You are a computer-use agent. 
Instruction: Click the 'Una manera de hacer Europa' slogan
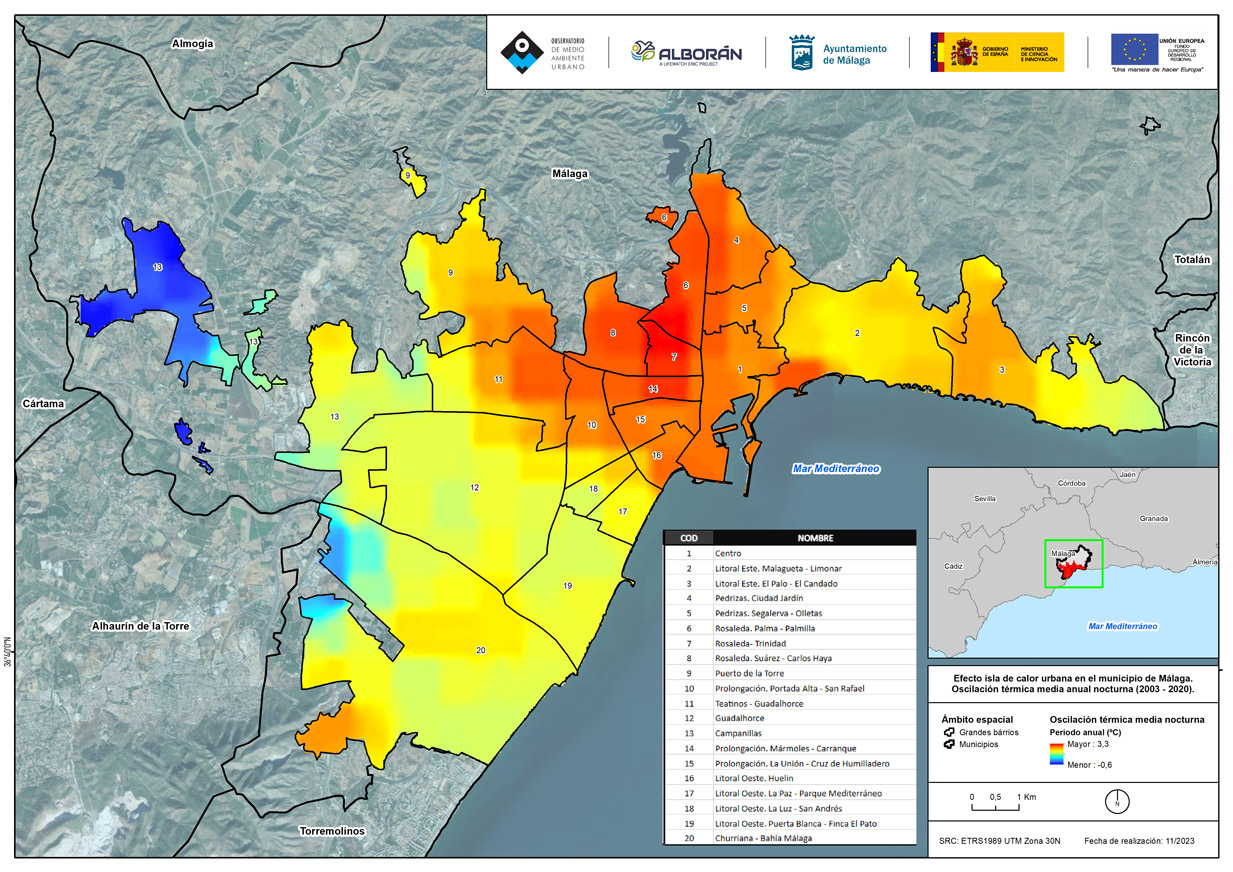point(1158,70)
